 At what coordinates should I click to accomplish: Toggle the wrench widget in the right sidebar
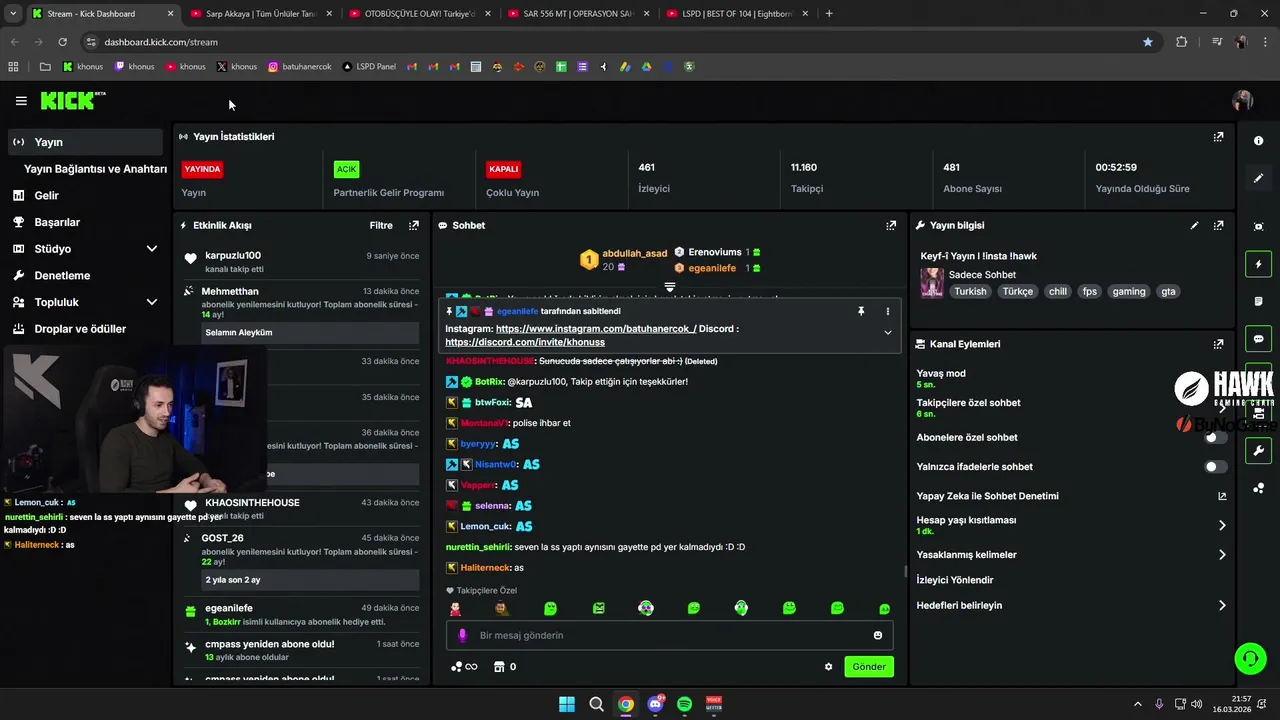1259,451
